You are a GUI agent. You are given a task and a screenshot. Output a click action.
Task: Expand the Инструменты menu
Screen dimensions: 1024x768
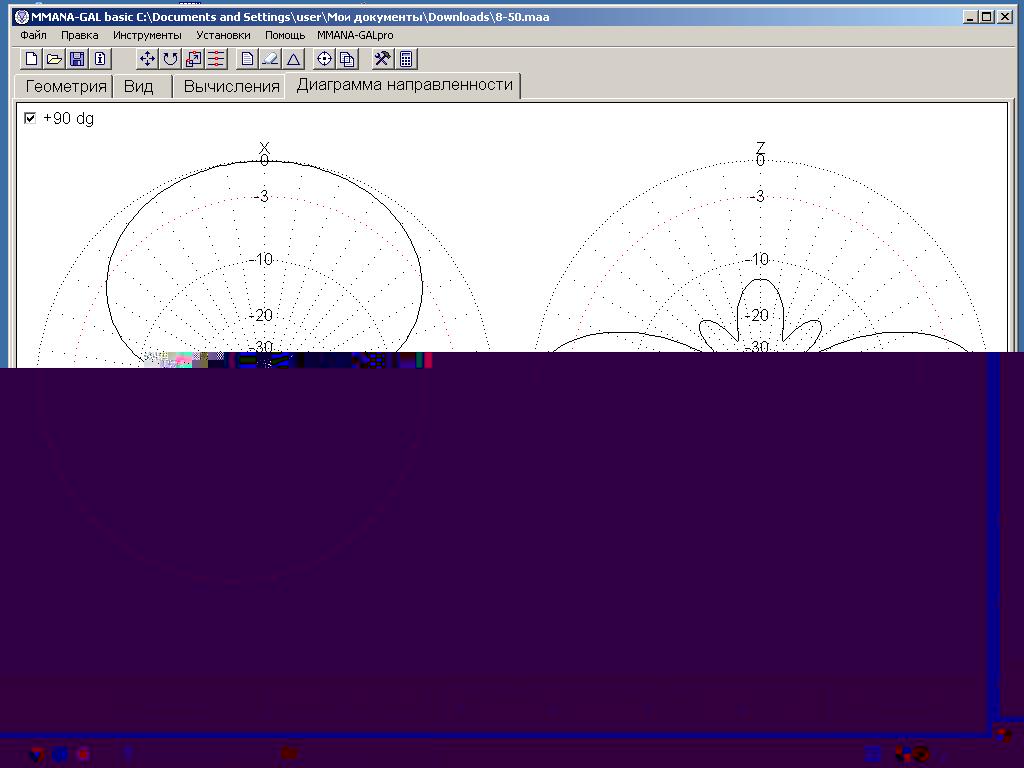pyautogui.click(x=147, y=35)
